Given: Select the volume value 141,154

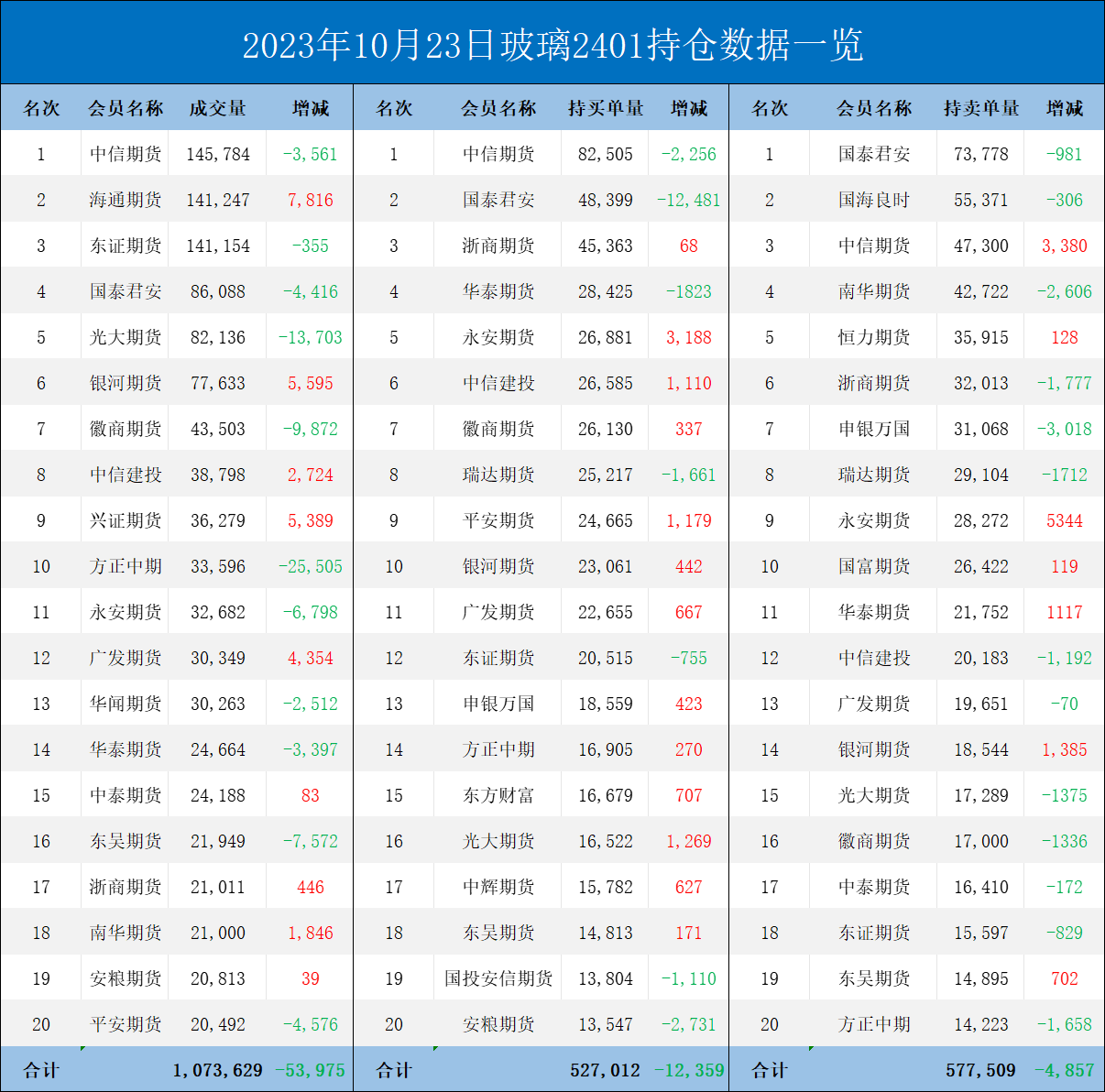Looking at the screenshot, I should [x=218, y=246].
